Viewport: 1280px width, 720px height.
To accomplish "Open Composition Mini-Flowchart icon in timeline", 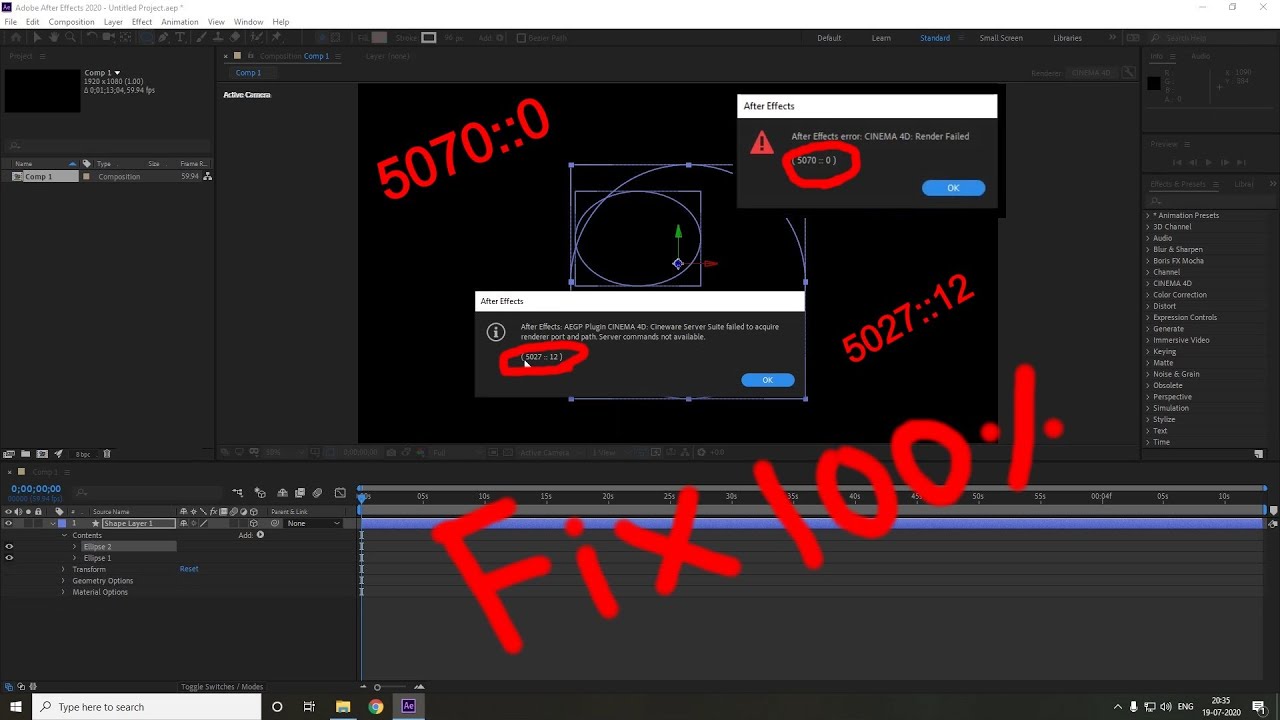I will click(237, 492).
